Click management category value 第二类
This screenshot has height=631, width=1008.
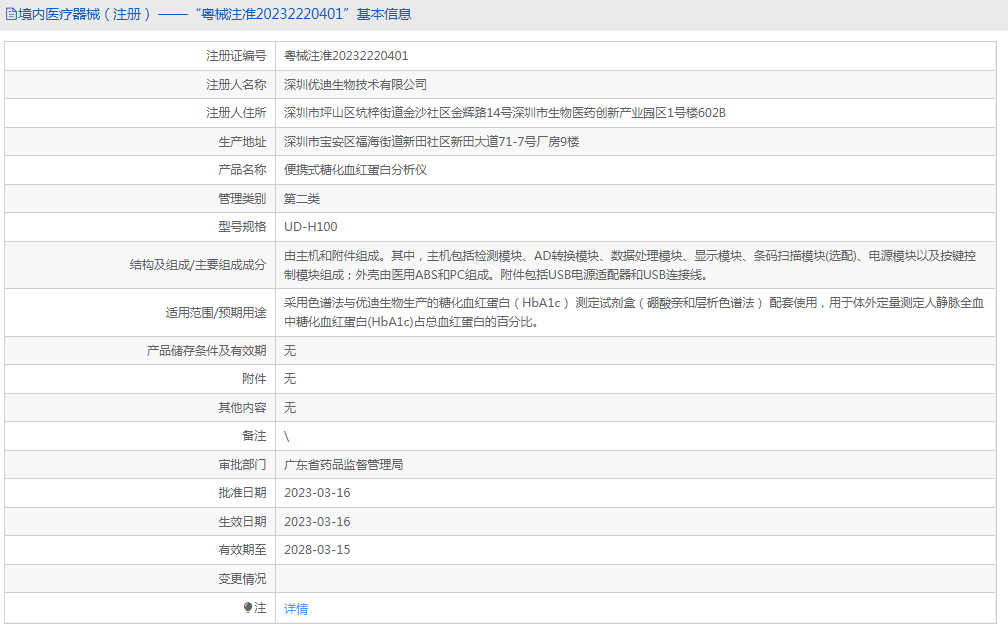pos(302,199)
